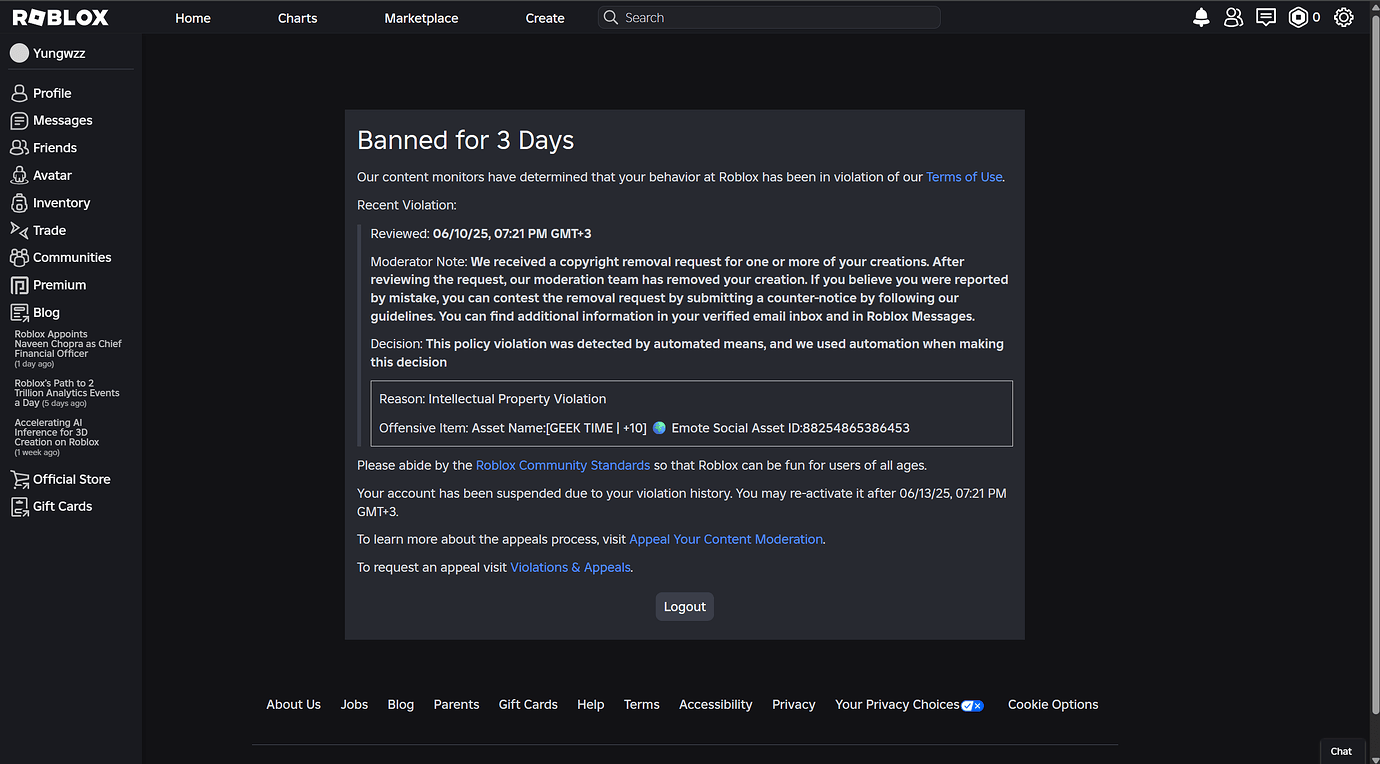
Task: Select Create in top navigation
Action: coord(545,17)
